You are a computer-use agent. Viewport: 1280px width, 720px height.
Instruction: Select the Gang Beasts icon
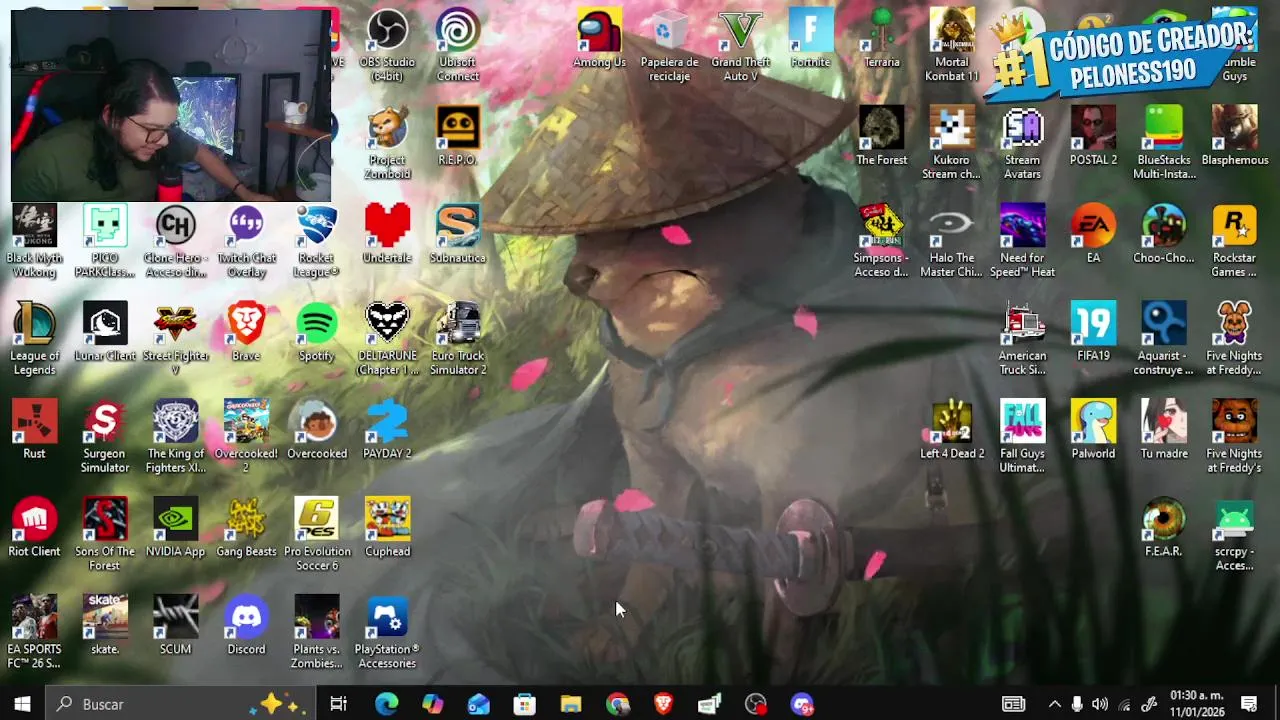pyautogui.click(x=246, y=529)
